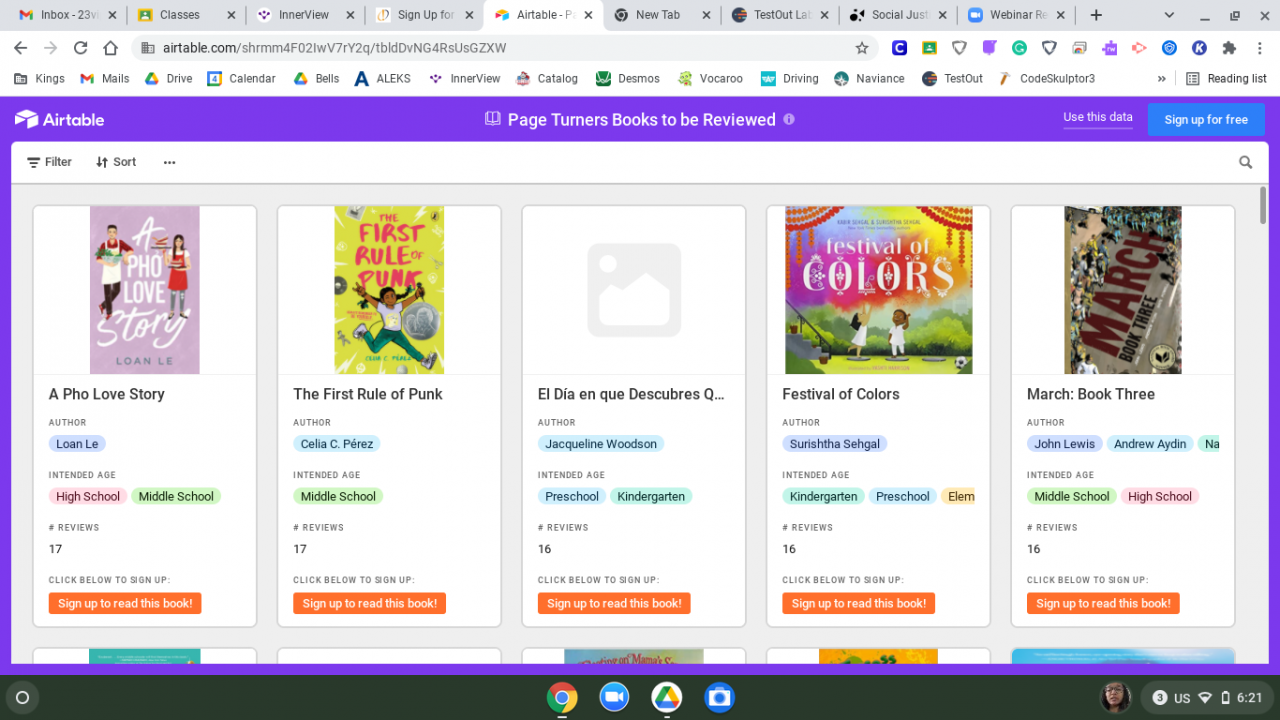Click High School tag on A Pho Love Story

pos(88,496)
